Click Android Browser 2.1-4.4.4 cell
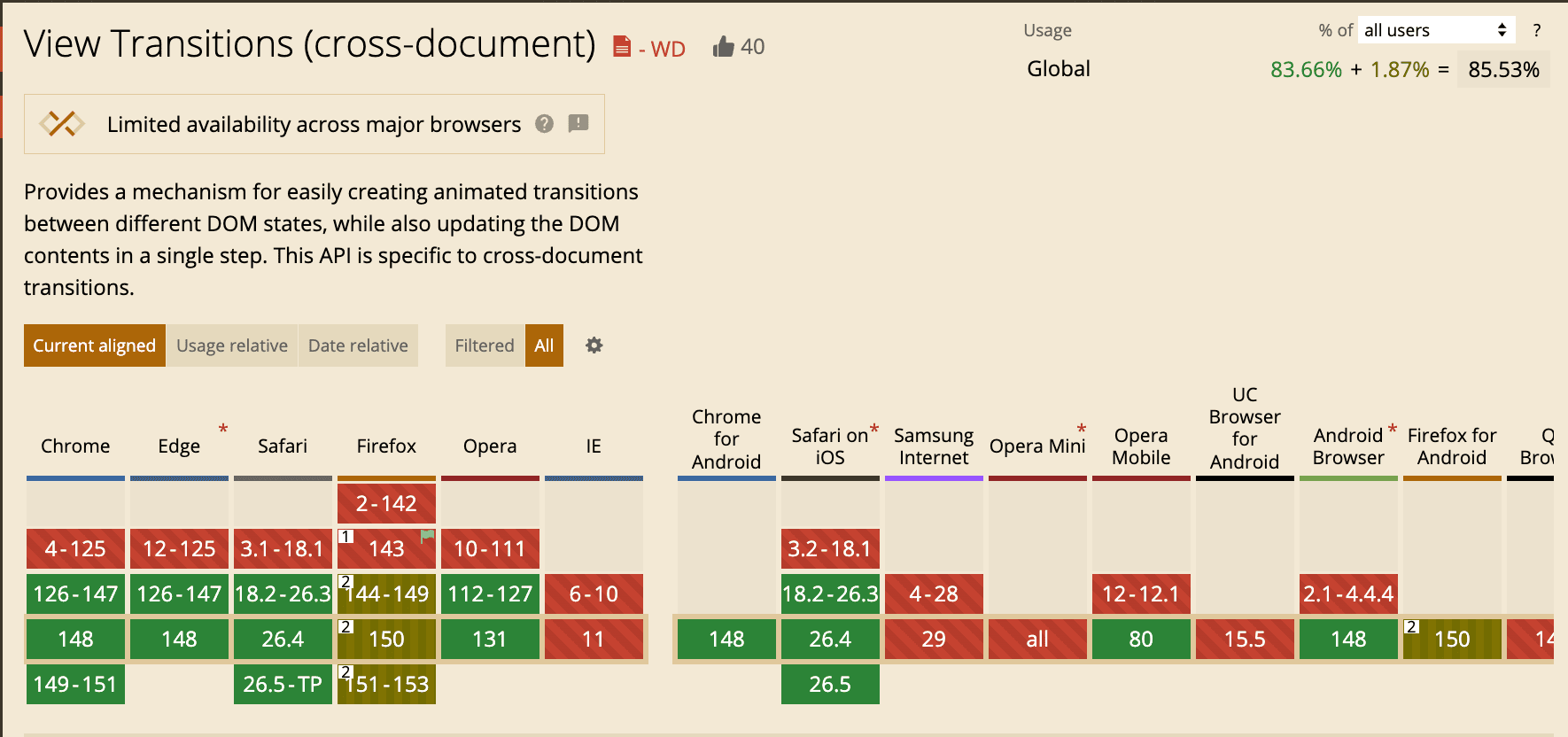Screen dimensions: 1568x737 [1348, 594]
